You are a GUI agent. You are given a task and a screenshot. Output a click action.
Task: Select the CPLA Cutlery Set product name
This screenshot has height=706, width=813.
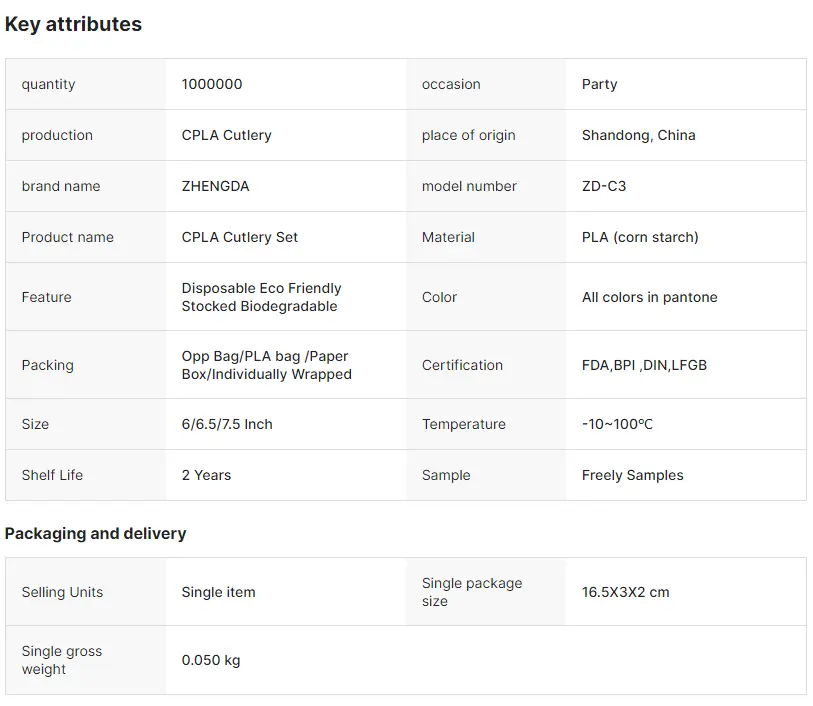click(240, 237)
